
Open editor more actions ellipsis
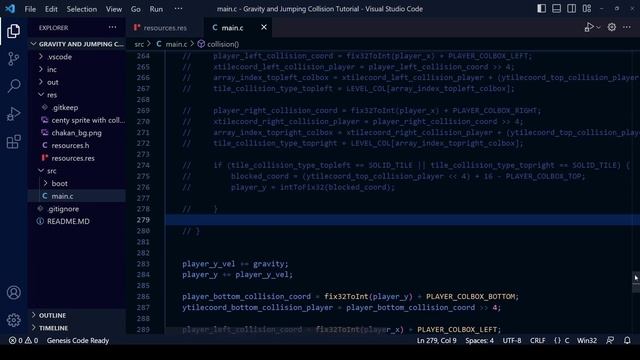click(x=627, y=27)
